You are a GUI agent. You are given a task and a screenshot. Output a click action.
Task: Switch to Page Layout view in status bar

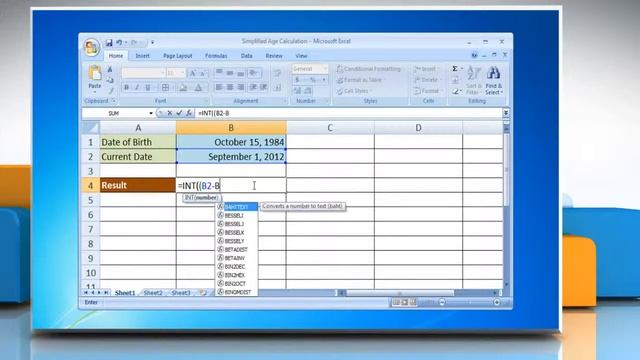[404, 302]
